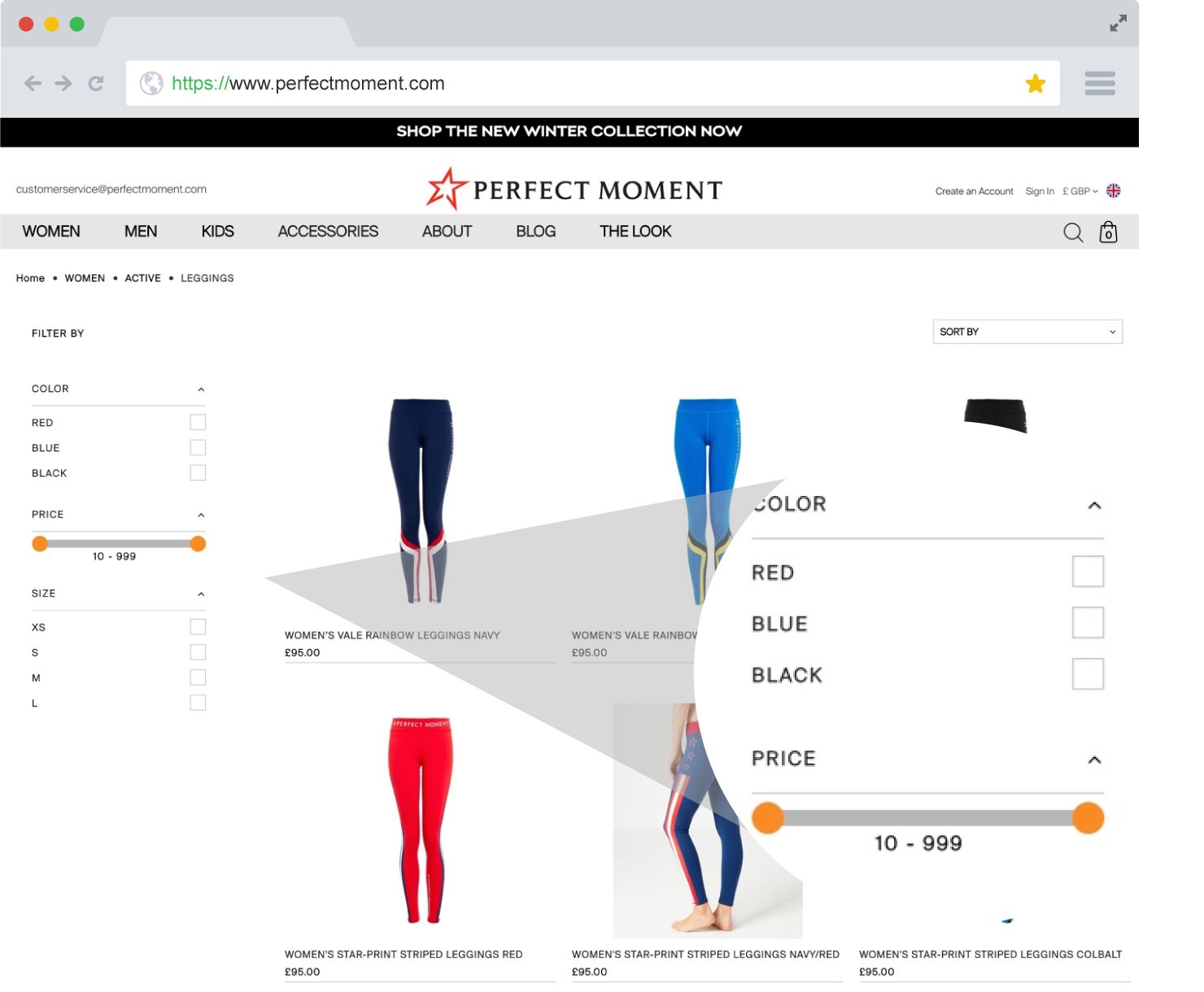Screen dimensions: 1204x992
Task: Click the Sign In link
Action: coord(1040,191)
